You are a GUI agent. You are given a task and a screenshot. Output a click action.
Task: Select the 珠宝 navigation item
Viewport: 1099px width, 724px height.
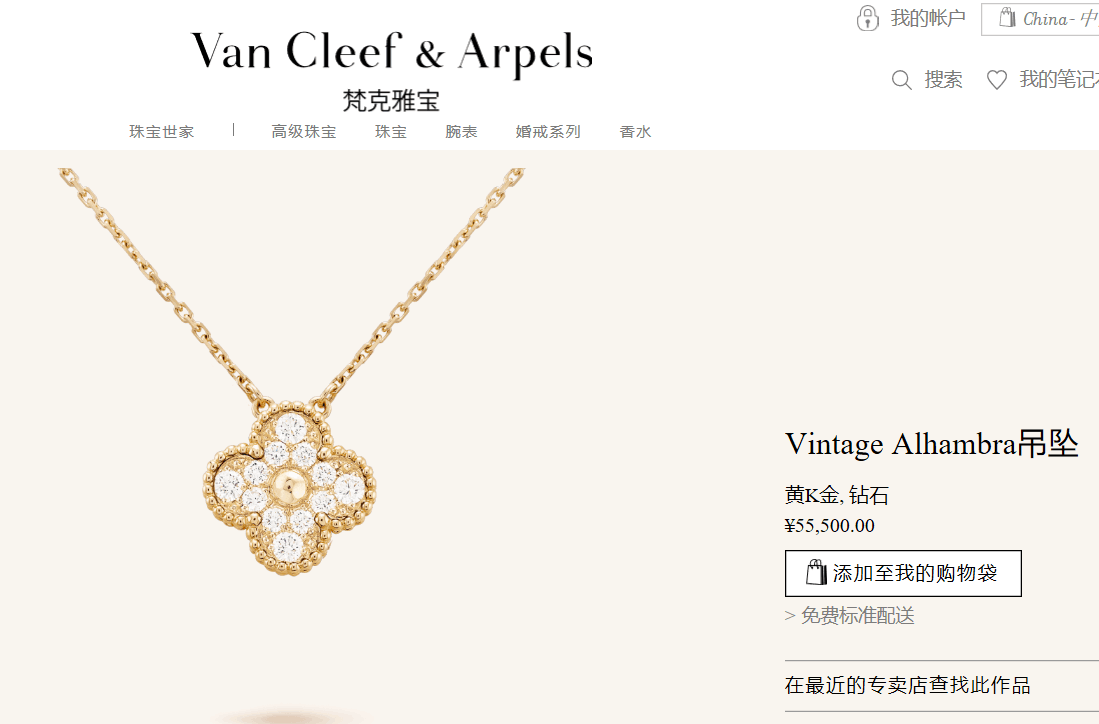pos(390,132)
